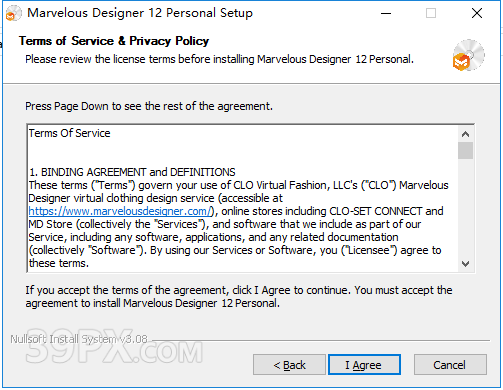Viewport: 503px width, 390px height.
Task: Click the greyed-out maximize window button
Action: click(x=431, y=13)
